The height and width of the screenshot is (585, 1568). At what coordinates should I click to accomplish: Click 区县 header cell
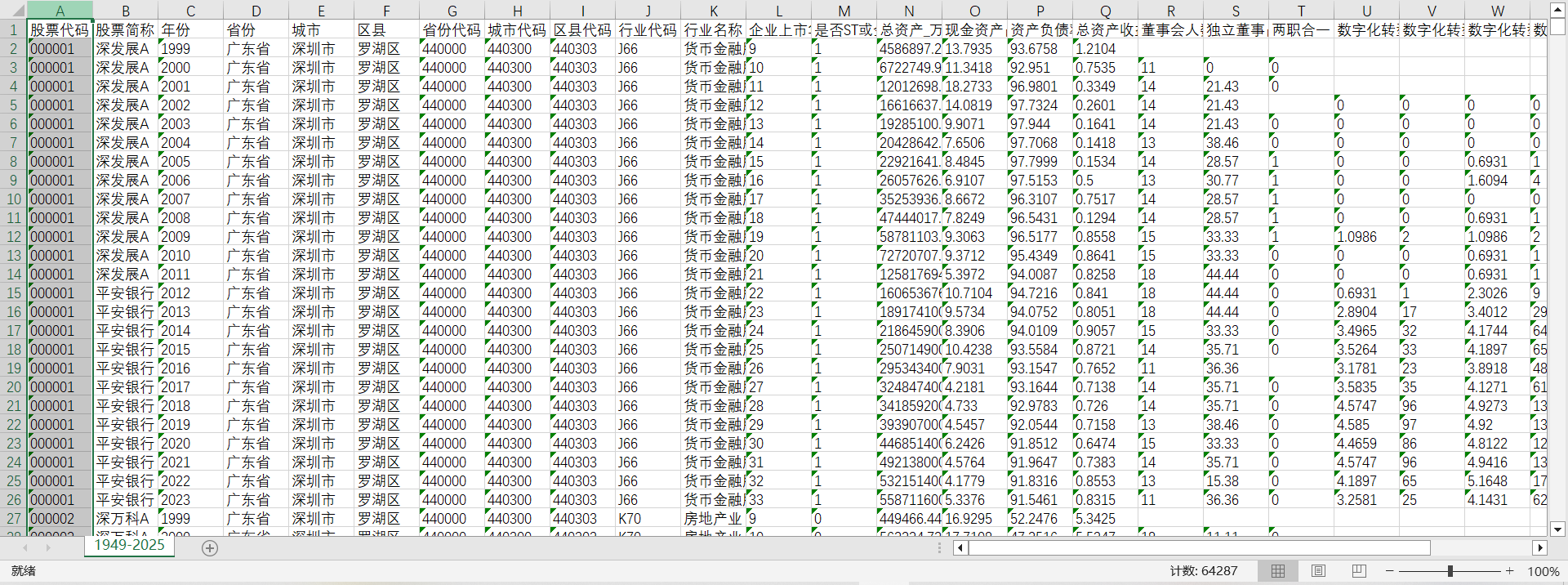point(386,29)
